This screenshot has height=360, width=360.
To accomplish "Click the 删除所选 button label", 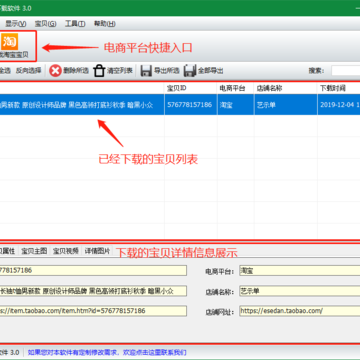I will click(76, 71).
